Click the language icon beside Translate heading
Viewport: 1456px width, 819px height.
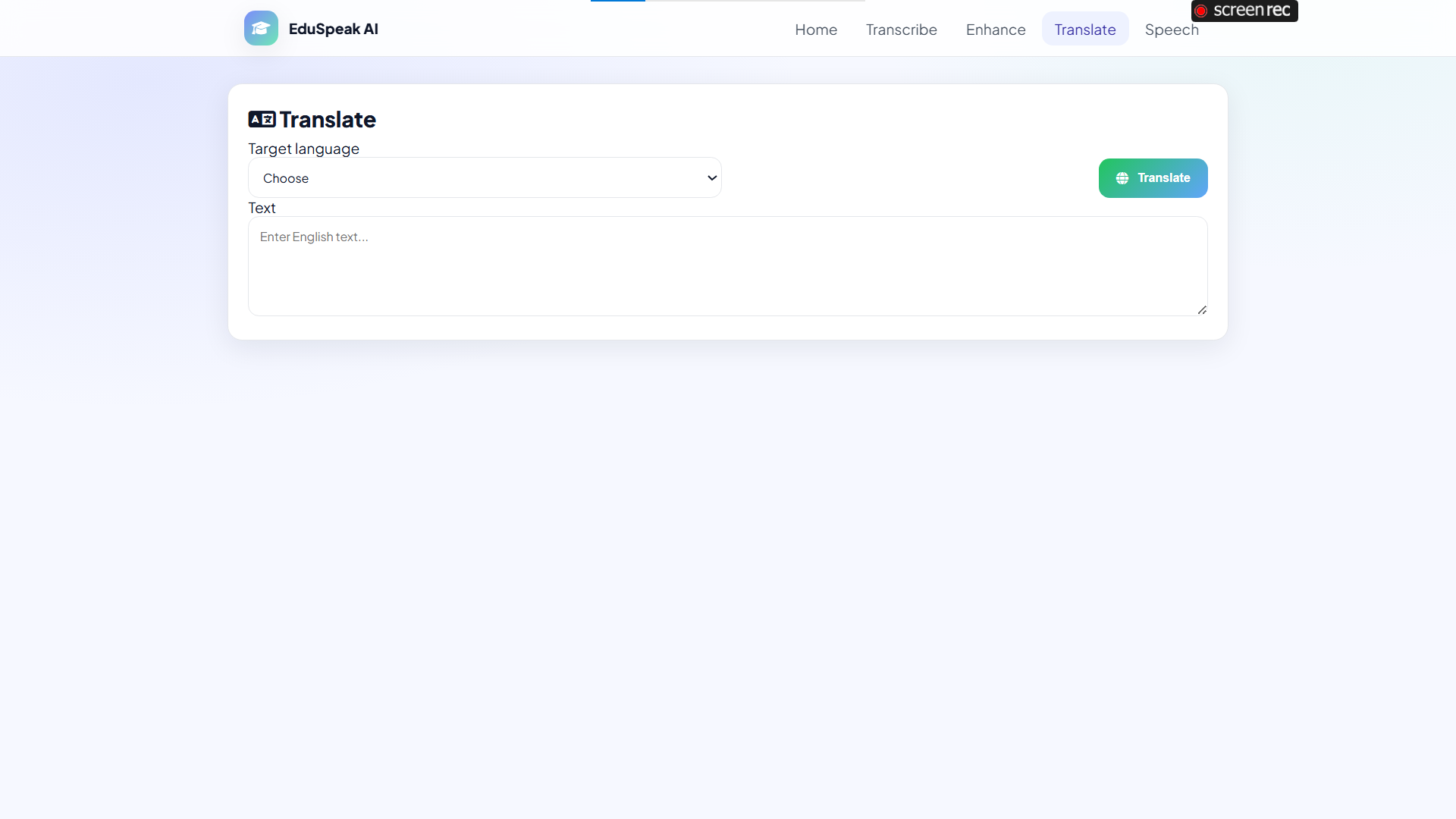[262, 119]
